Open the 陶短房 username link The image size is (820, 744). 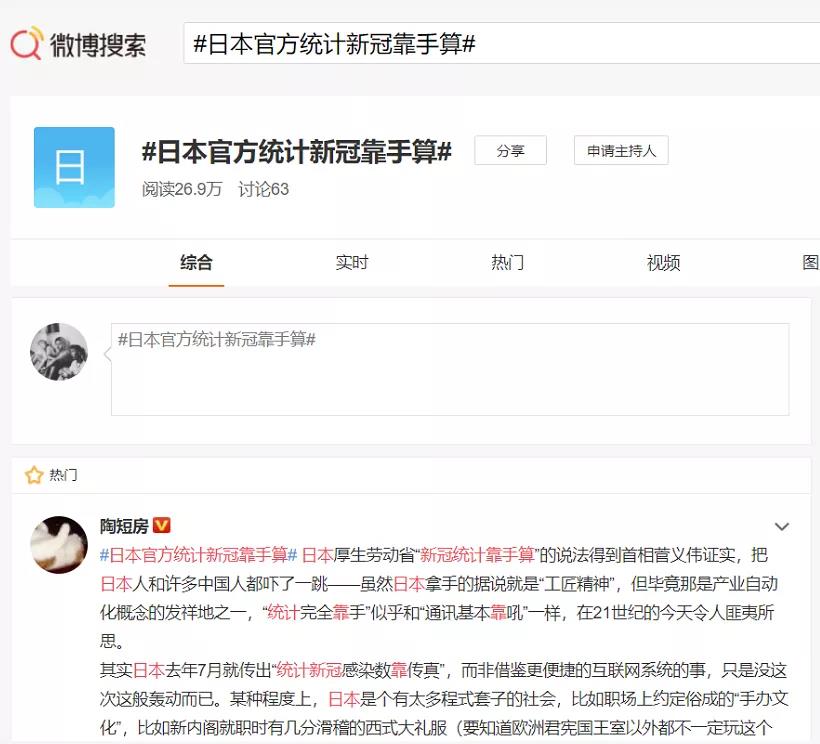coord(124,525)
